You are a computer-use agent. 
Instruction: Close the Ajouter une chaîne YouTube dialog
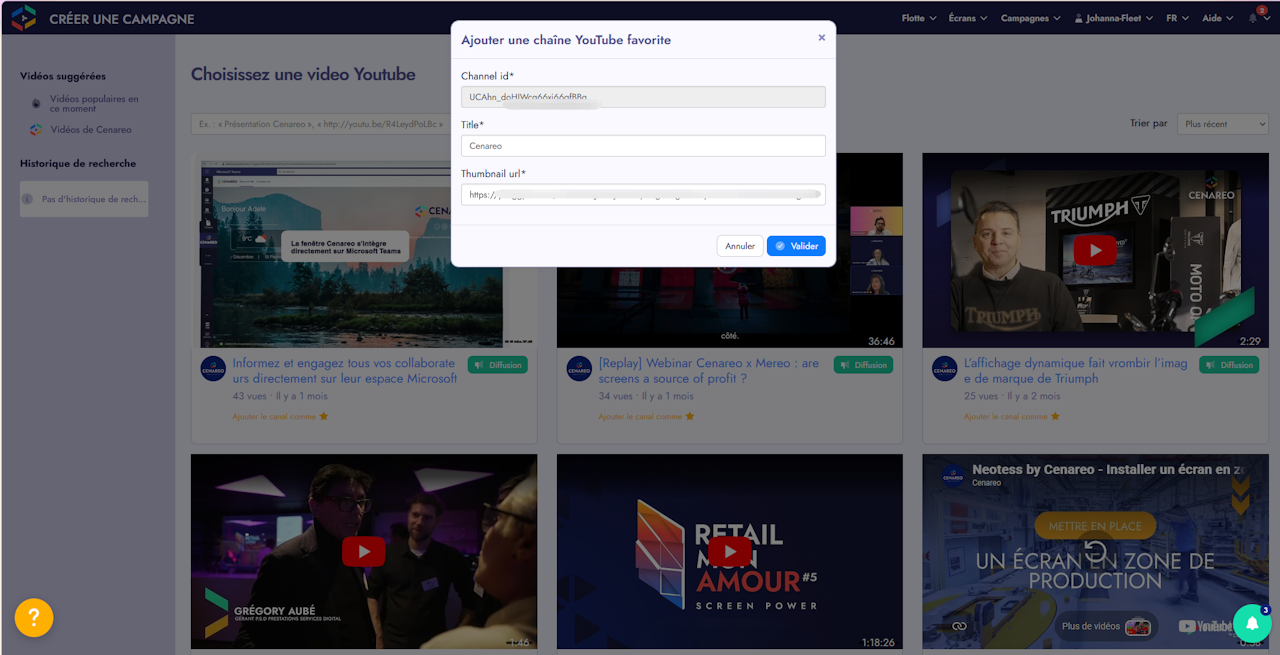click(x=822, y=38)
